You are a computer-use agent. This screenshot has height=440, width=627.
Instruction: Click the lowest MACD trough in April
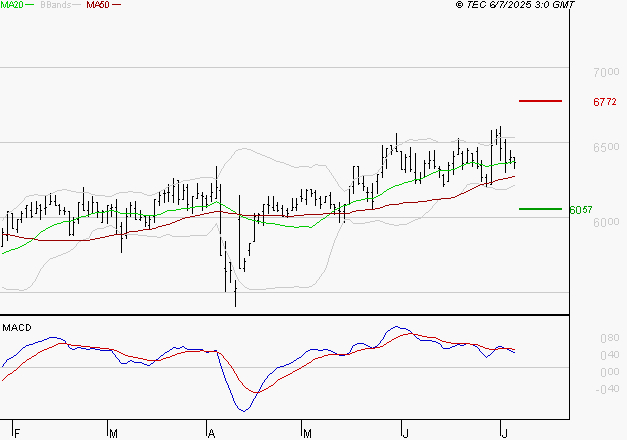coord(244,410)
